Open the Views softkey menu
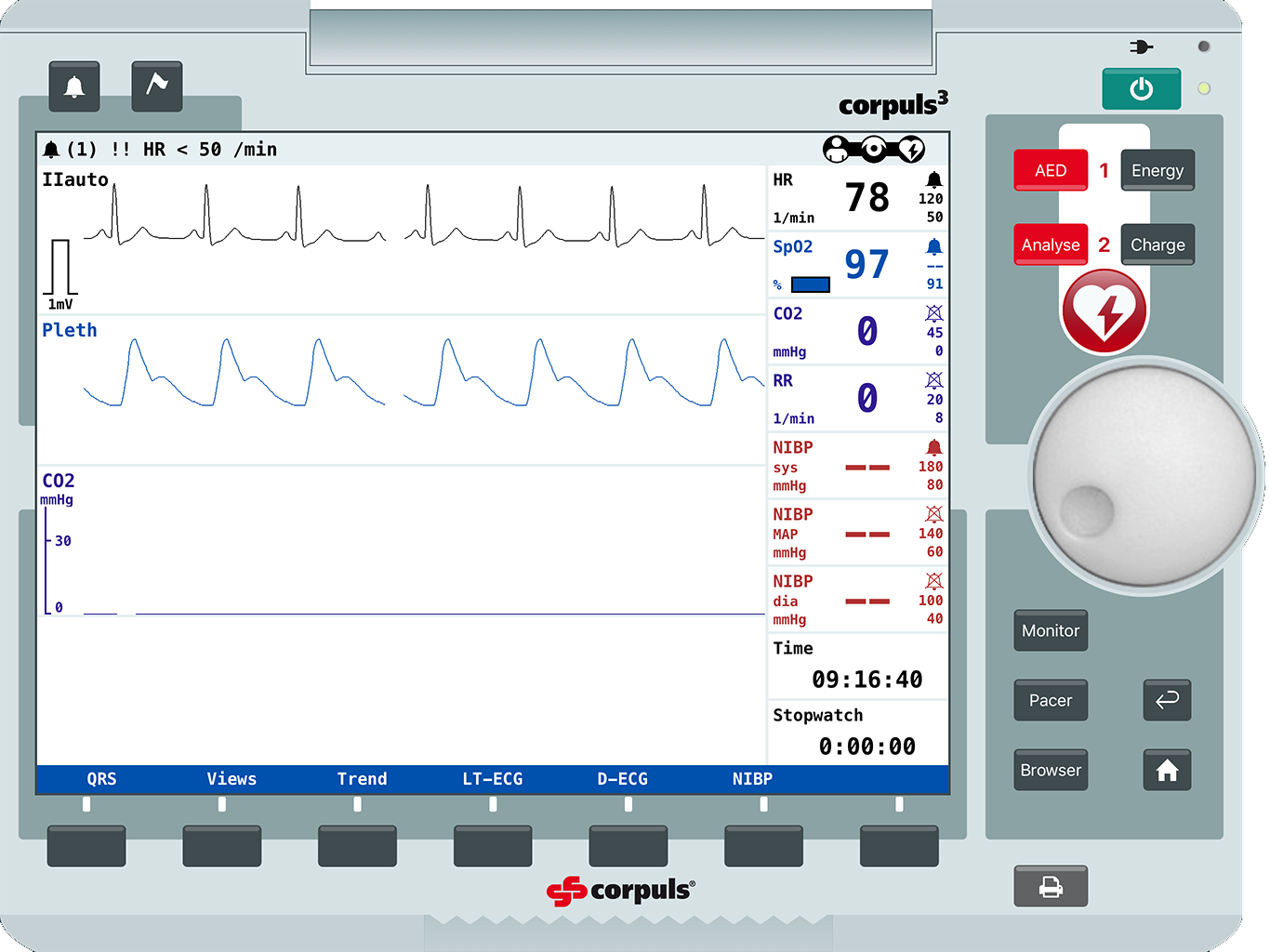The height and width of the screenshot is (952, 1270). (232, 779)
